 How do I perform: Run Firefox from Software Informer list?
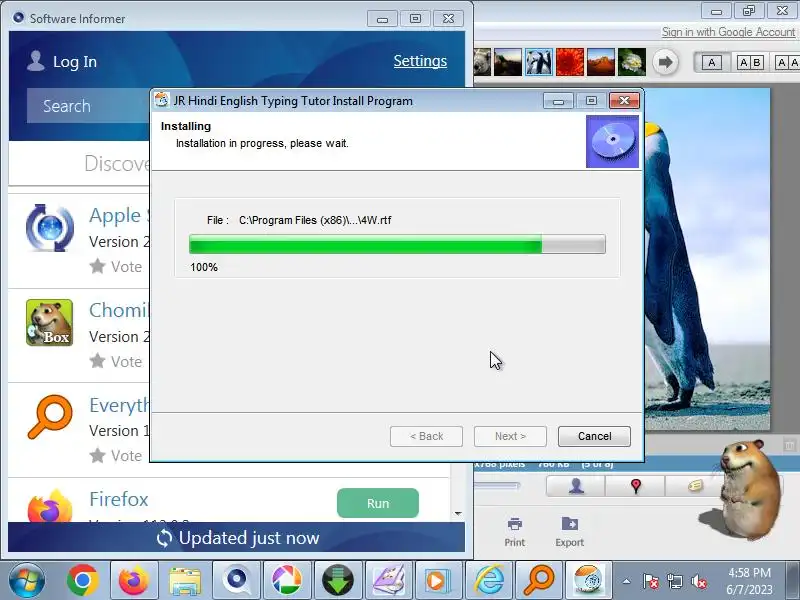(x=378, y=503)
